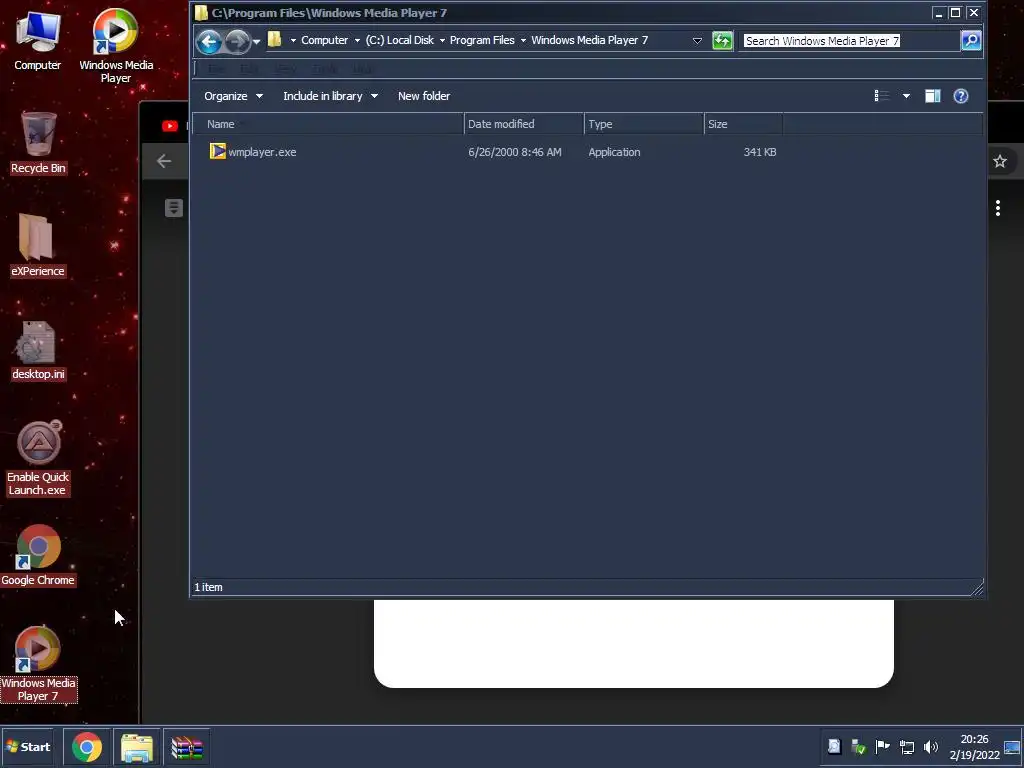Open the Google Chrome desktop shortcut
Viewport: 1024px width, 768px height.
[x=38, y=555]
